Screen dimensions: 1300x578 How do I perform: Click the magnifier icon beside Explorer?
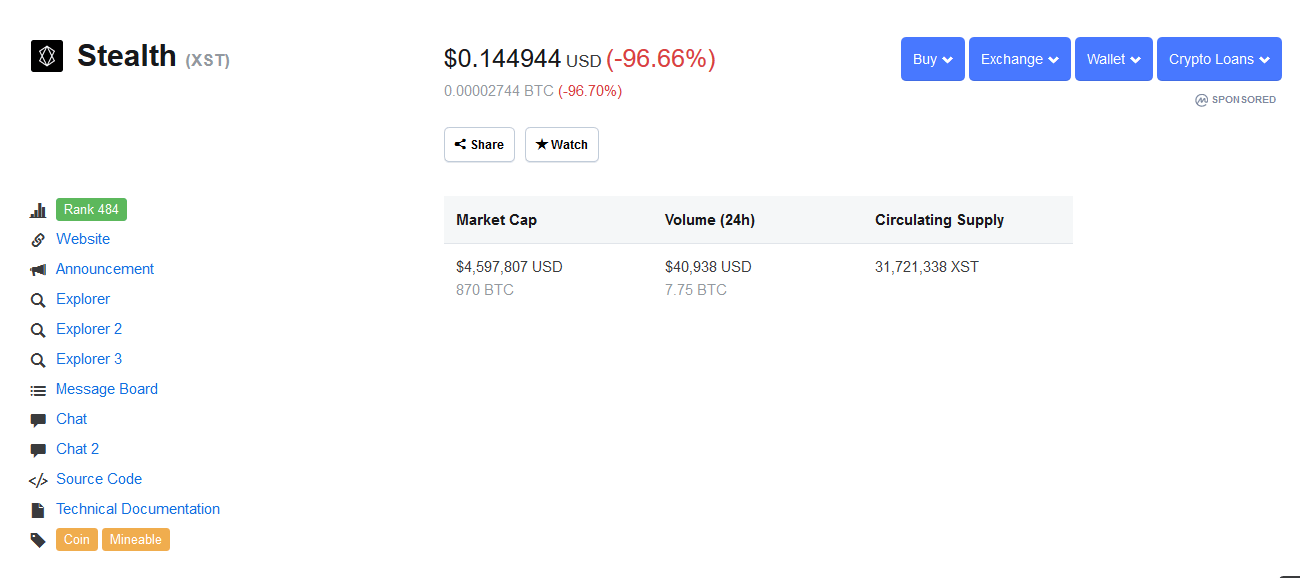38,298
